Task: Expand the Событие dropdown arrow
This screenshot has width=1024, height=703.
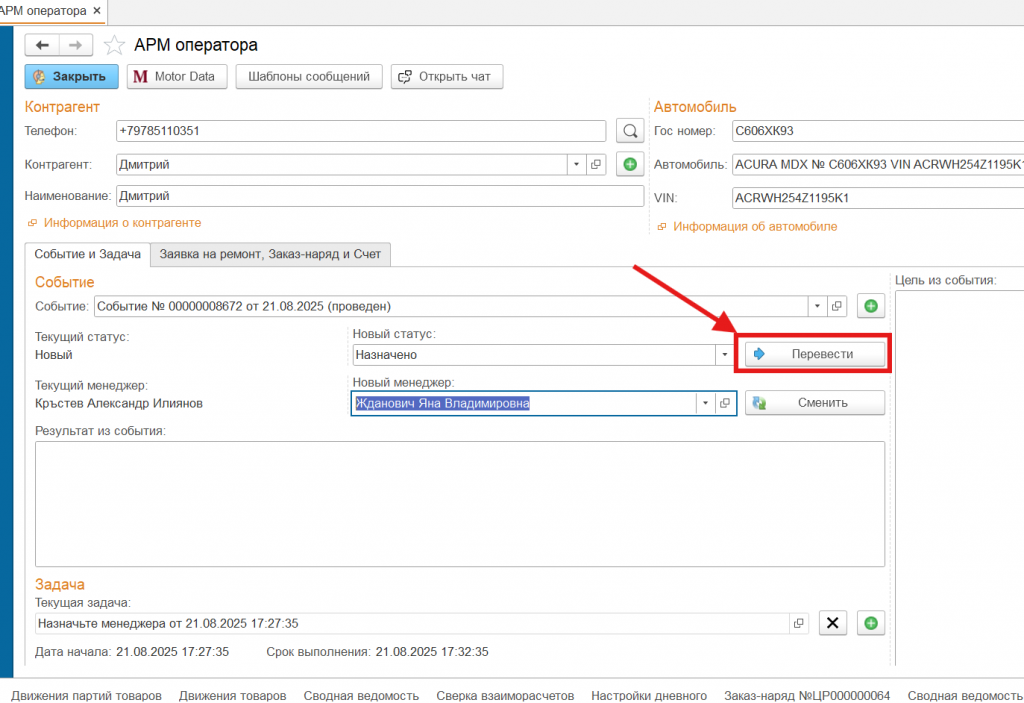Action: pos(817,306)
